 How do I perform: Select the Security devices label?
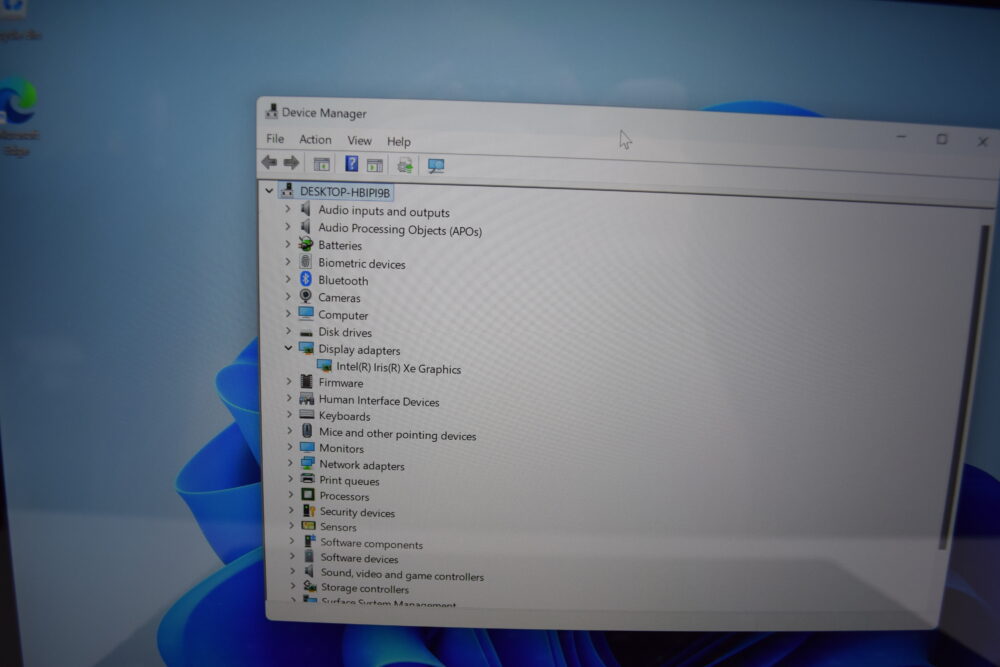[x=357, y=512]
